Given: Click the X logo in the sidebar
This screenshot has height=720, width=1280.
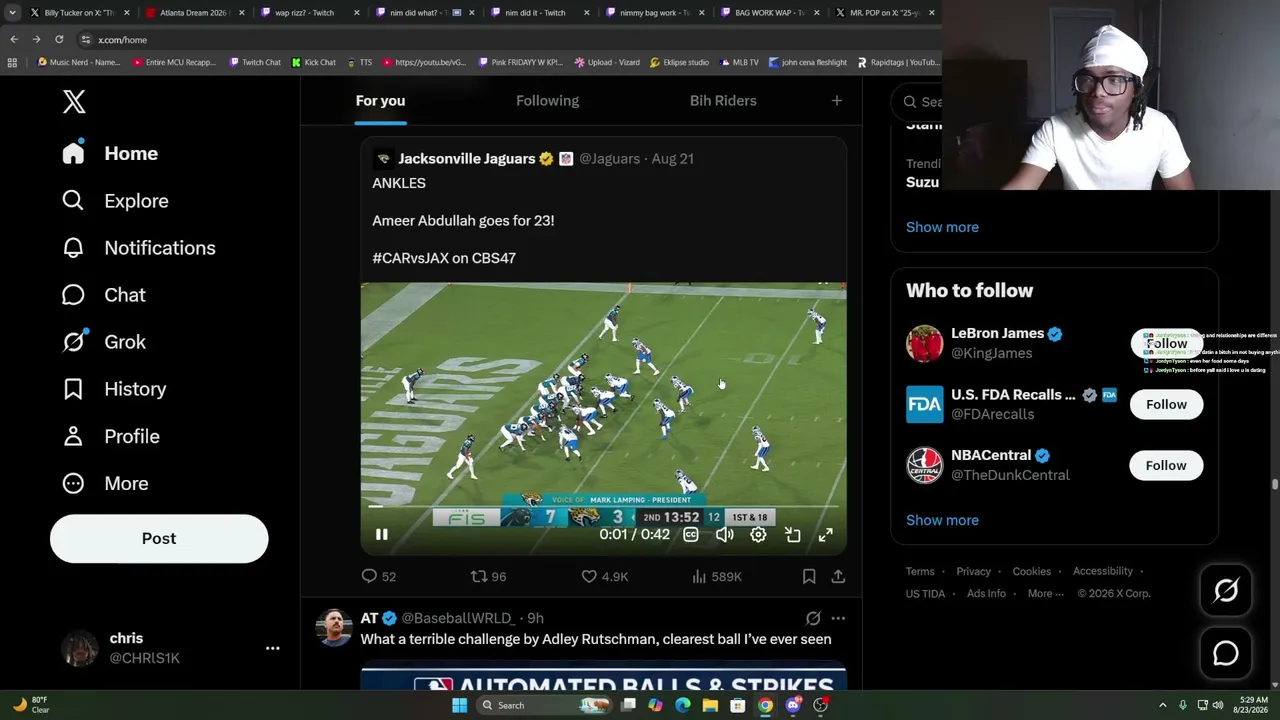Looking at the screenshot, I should pyautogui.click(x=74, y=101).
